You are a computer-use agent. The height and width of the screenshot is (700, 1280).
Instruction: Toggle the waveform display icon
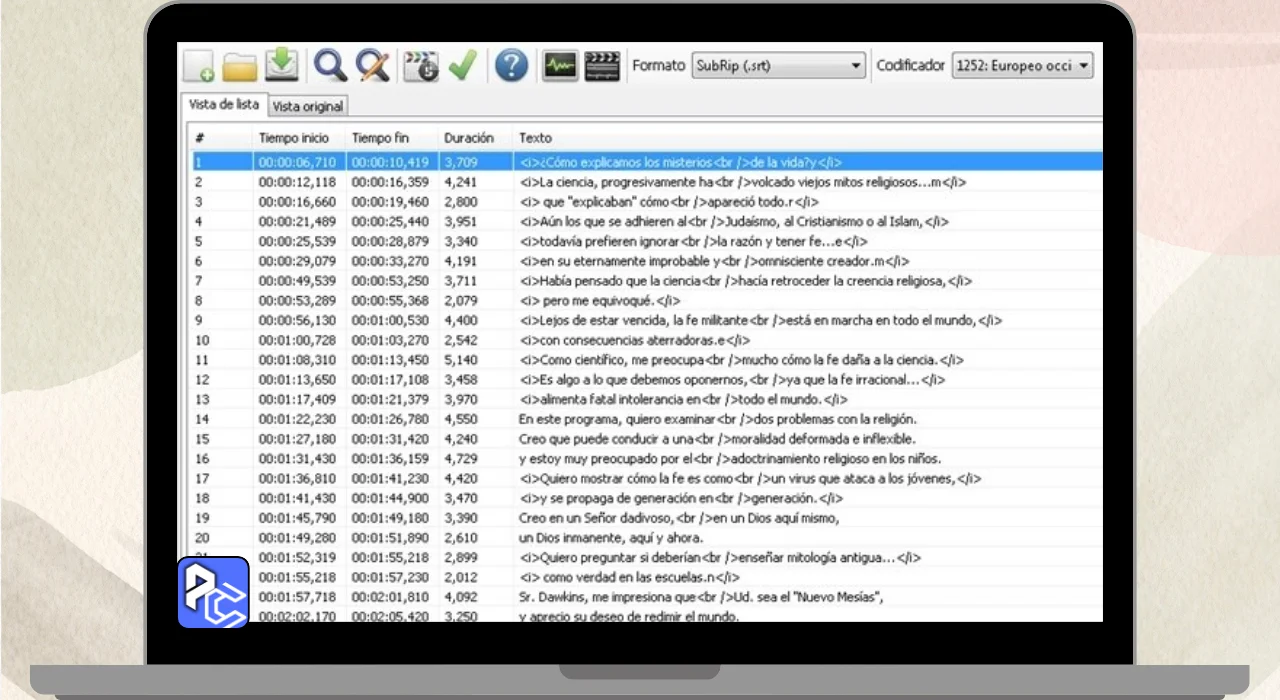[560, 66]
